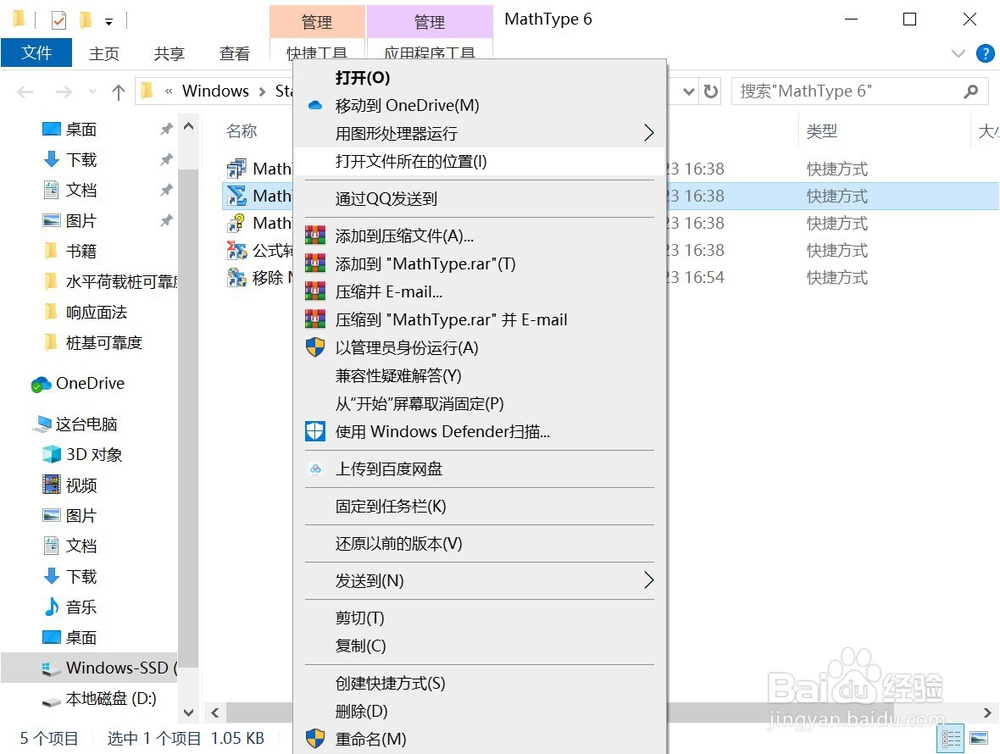Click Baidu netdisk icon for 上传到百度网盘
This screenshot has height=754, width=1000.
click(315, 469)
